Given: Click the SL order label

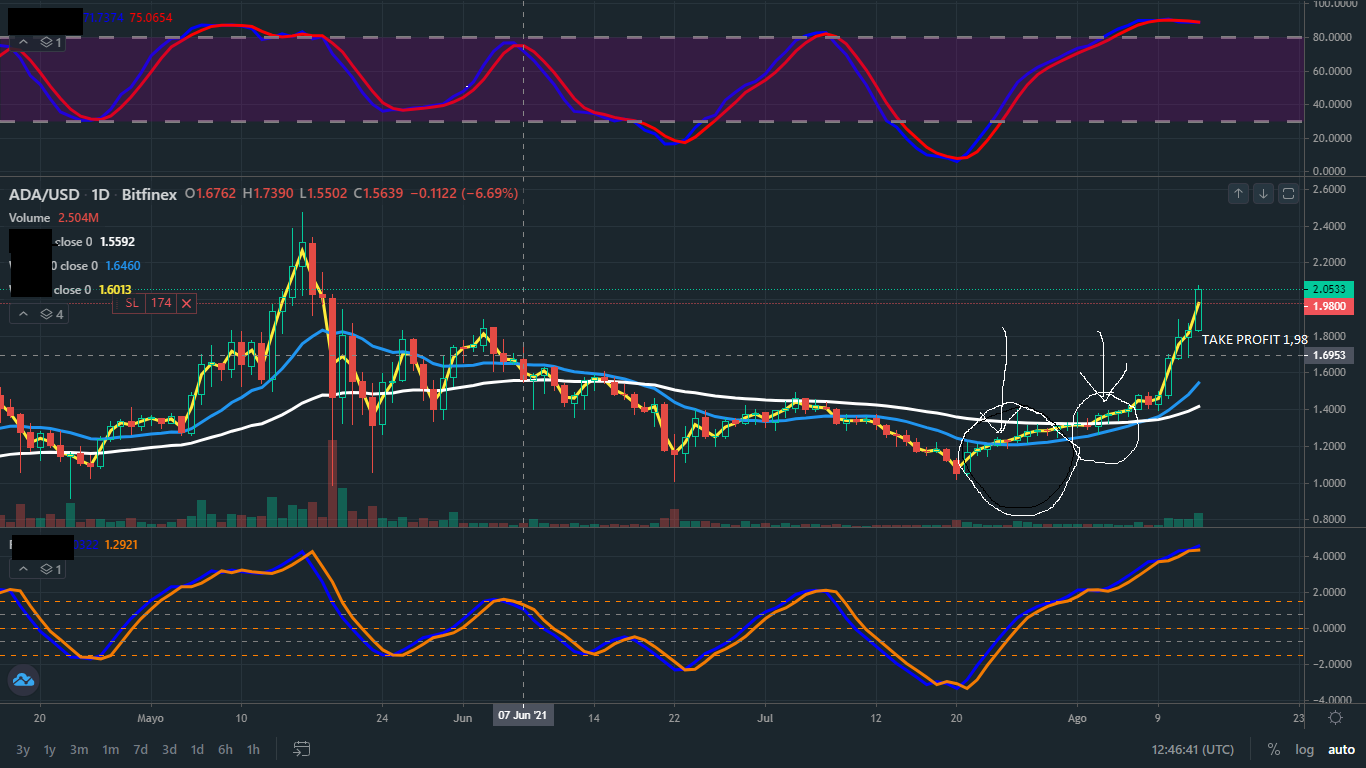Looking at the screenshot, I should pyautogui.click(x=132, y=302).
